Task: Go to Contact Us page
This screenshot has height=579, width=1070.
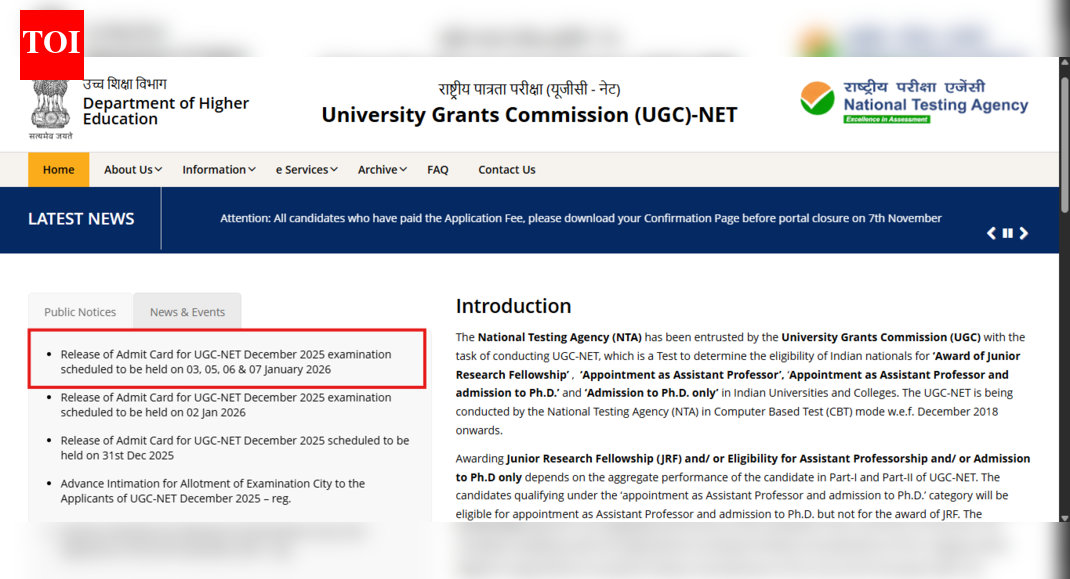Action: pos(506,170)
